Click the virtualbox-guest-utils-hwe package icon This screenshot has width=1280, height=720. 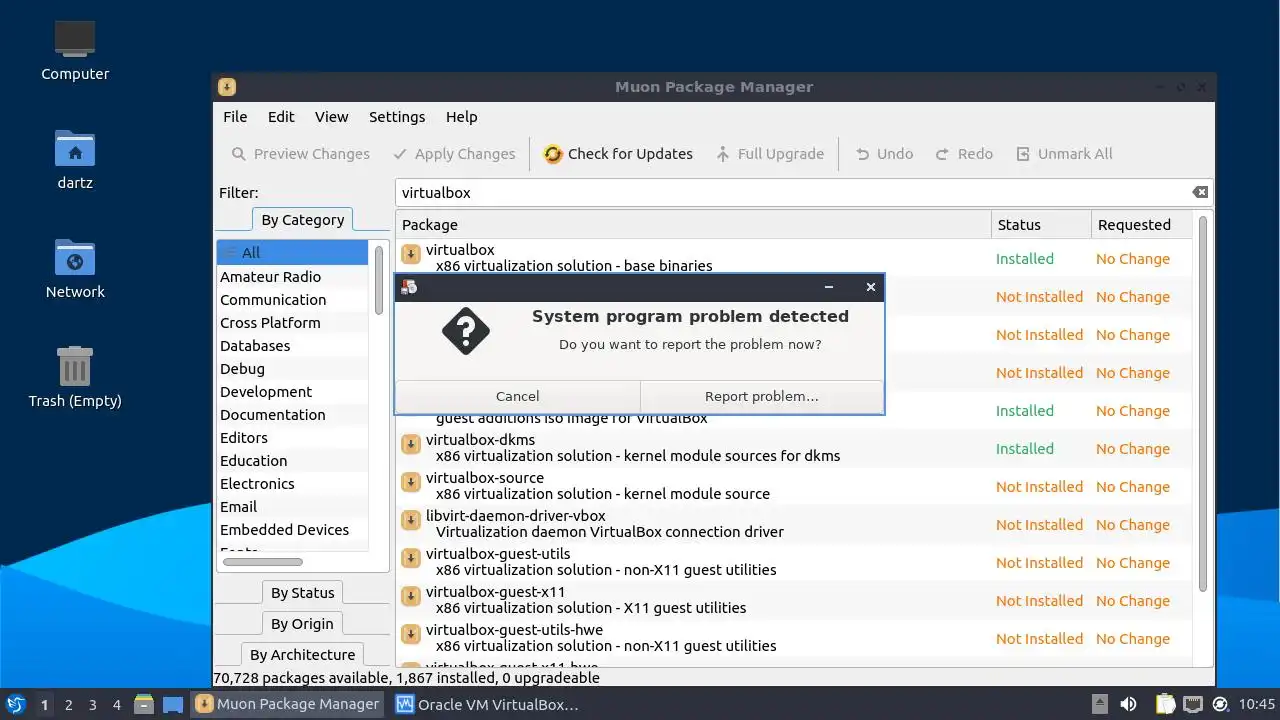410,634
